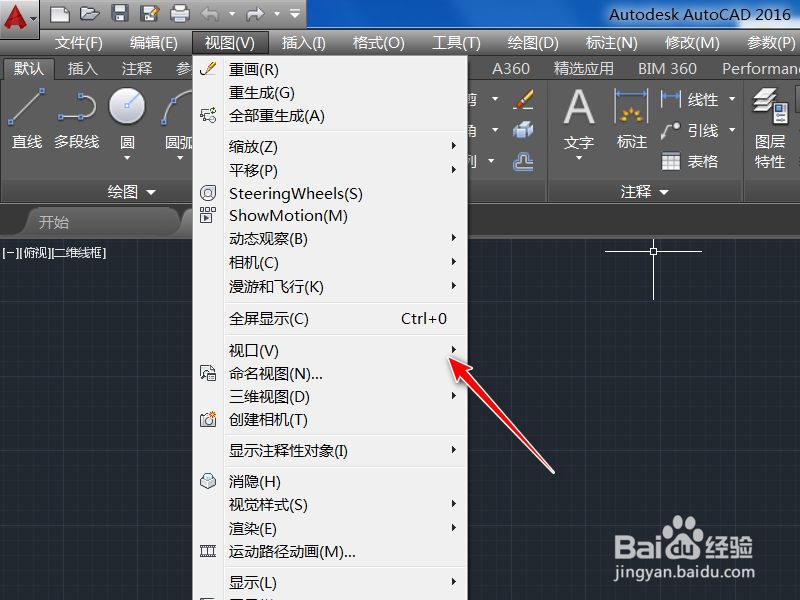
Task: Click the Save As icon
Action: click(x=149, y=14)
